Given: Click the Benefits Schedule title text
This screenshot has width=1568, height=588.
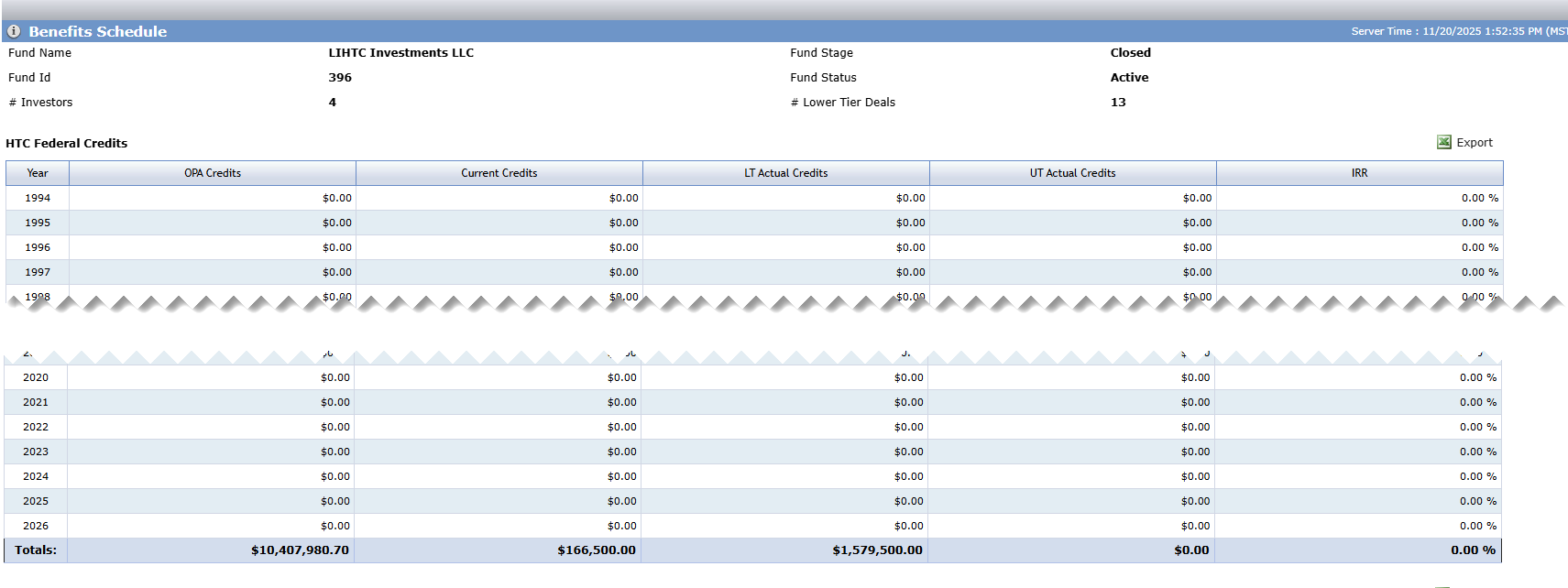Looking at the screenshot, I should coord(98,31).
